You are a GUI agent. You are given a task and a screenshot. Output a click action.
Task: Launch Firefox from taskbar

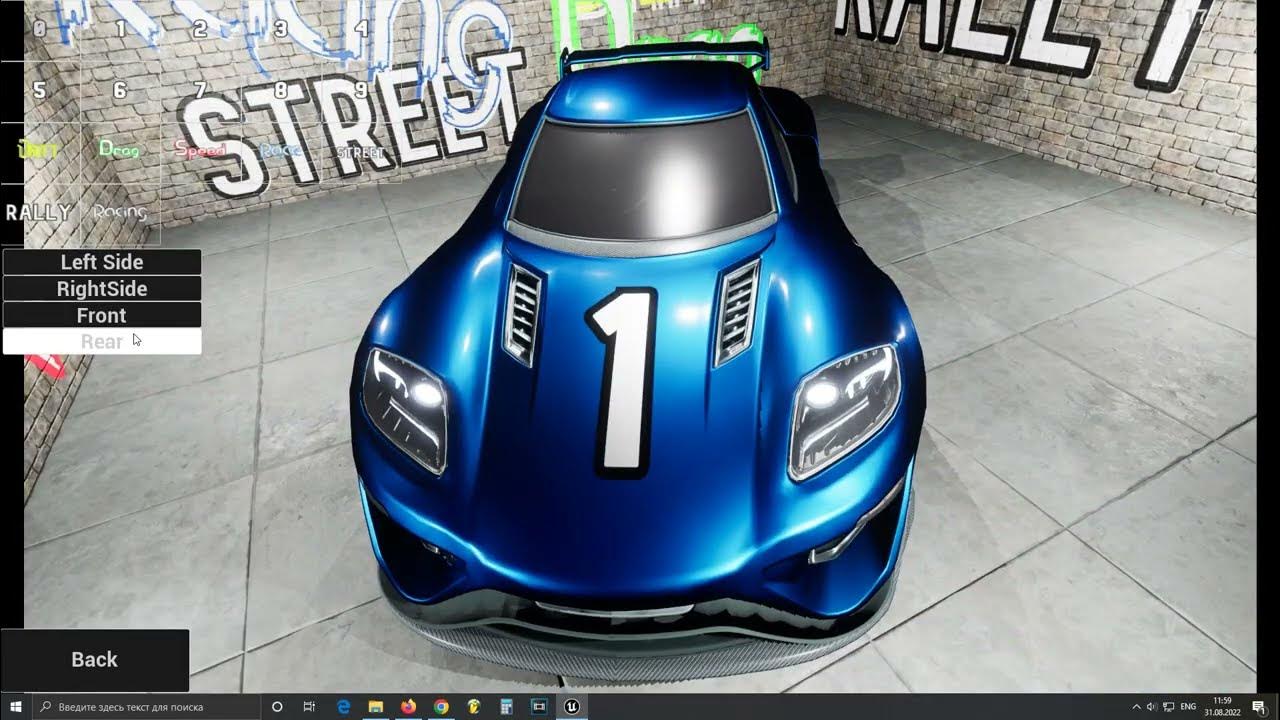tap(408, 706)
